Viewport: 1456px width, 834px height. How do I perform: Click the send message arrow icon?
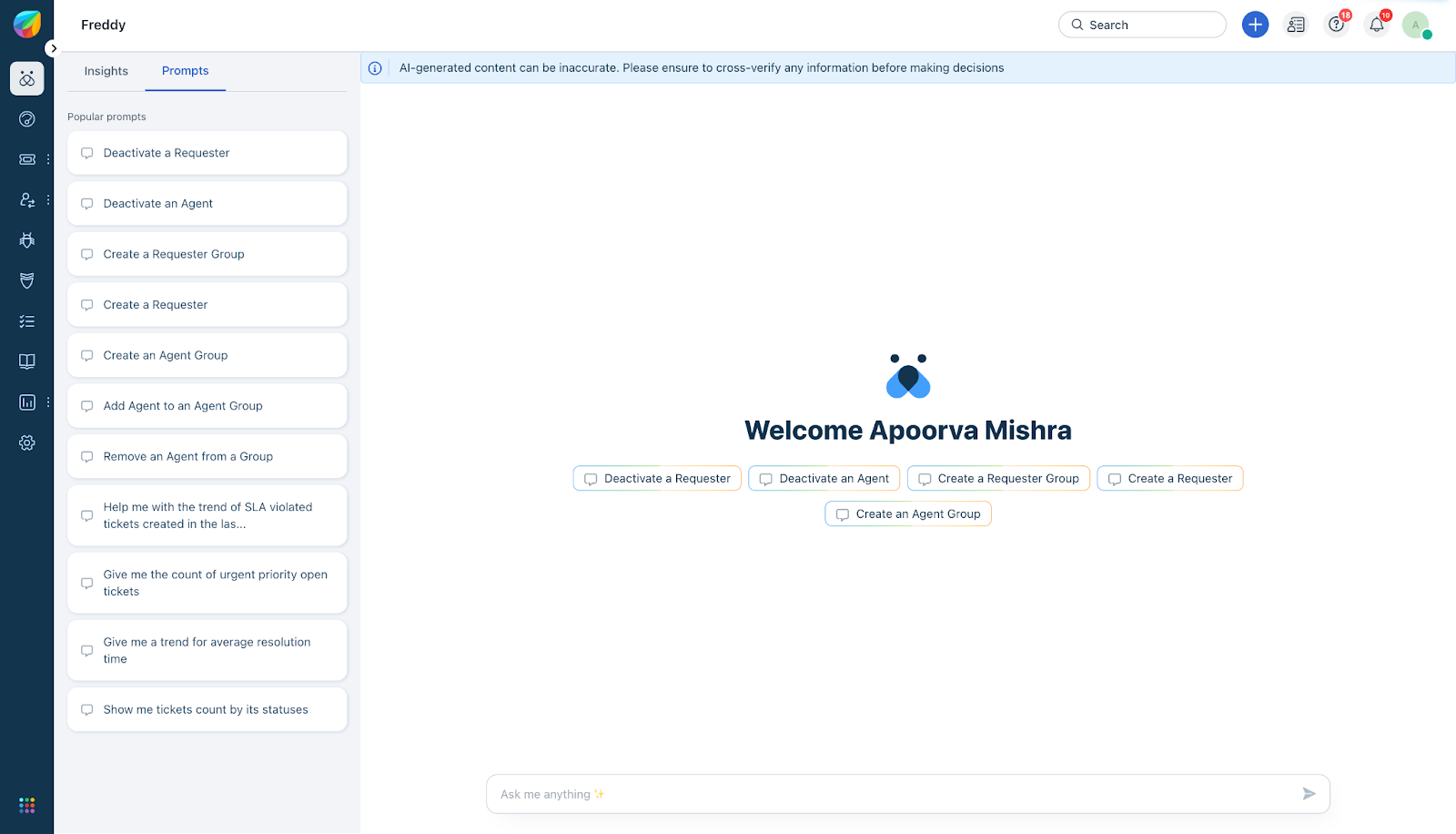tap(1309, 794)
